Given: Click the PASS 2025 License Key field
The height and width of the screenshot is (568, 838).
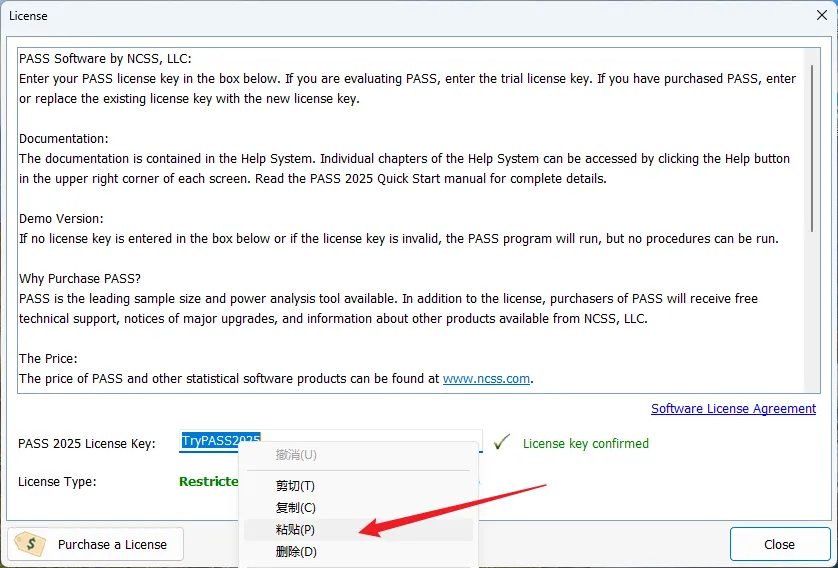Looking at the screenshot, I should point(331,441).
